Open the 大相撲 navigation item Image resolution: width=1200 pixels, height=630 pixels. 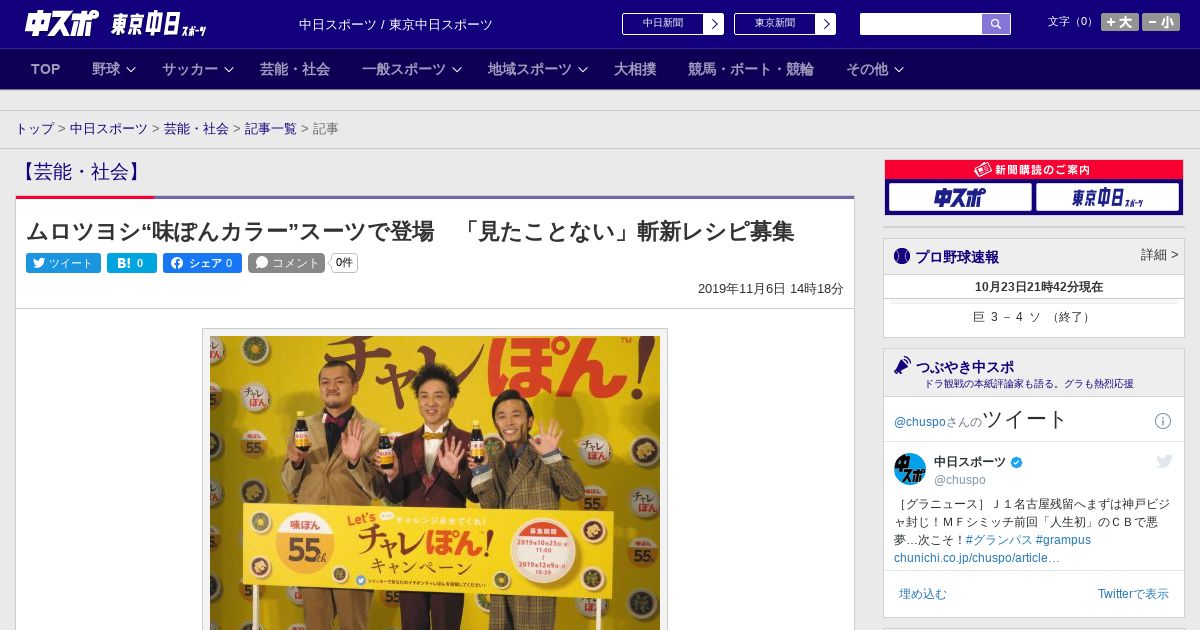click(635, 69)
